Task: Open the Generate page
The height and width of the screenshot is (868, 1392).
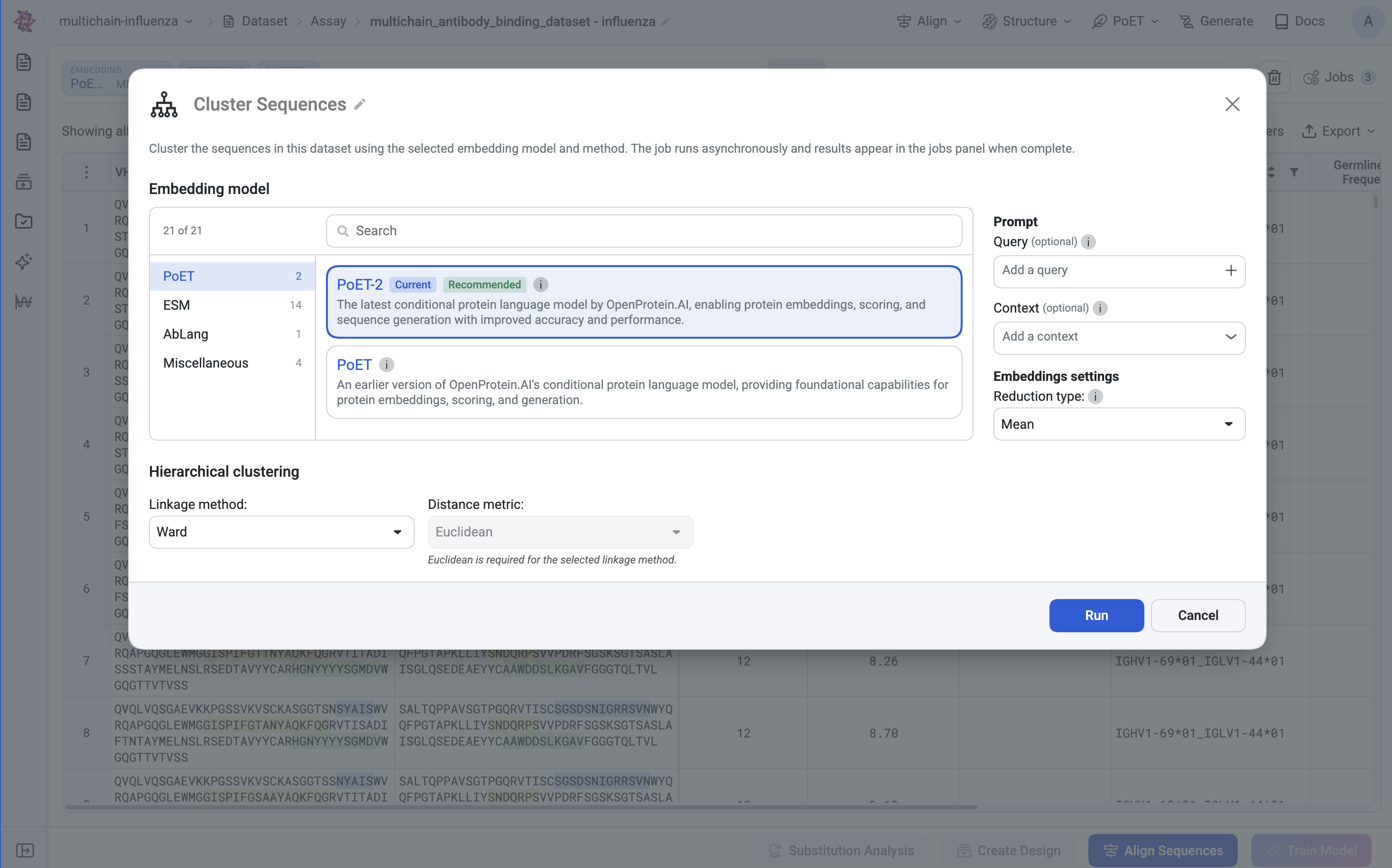Action: [x=1216, y=21]
